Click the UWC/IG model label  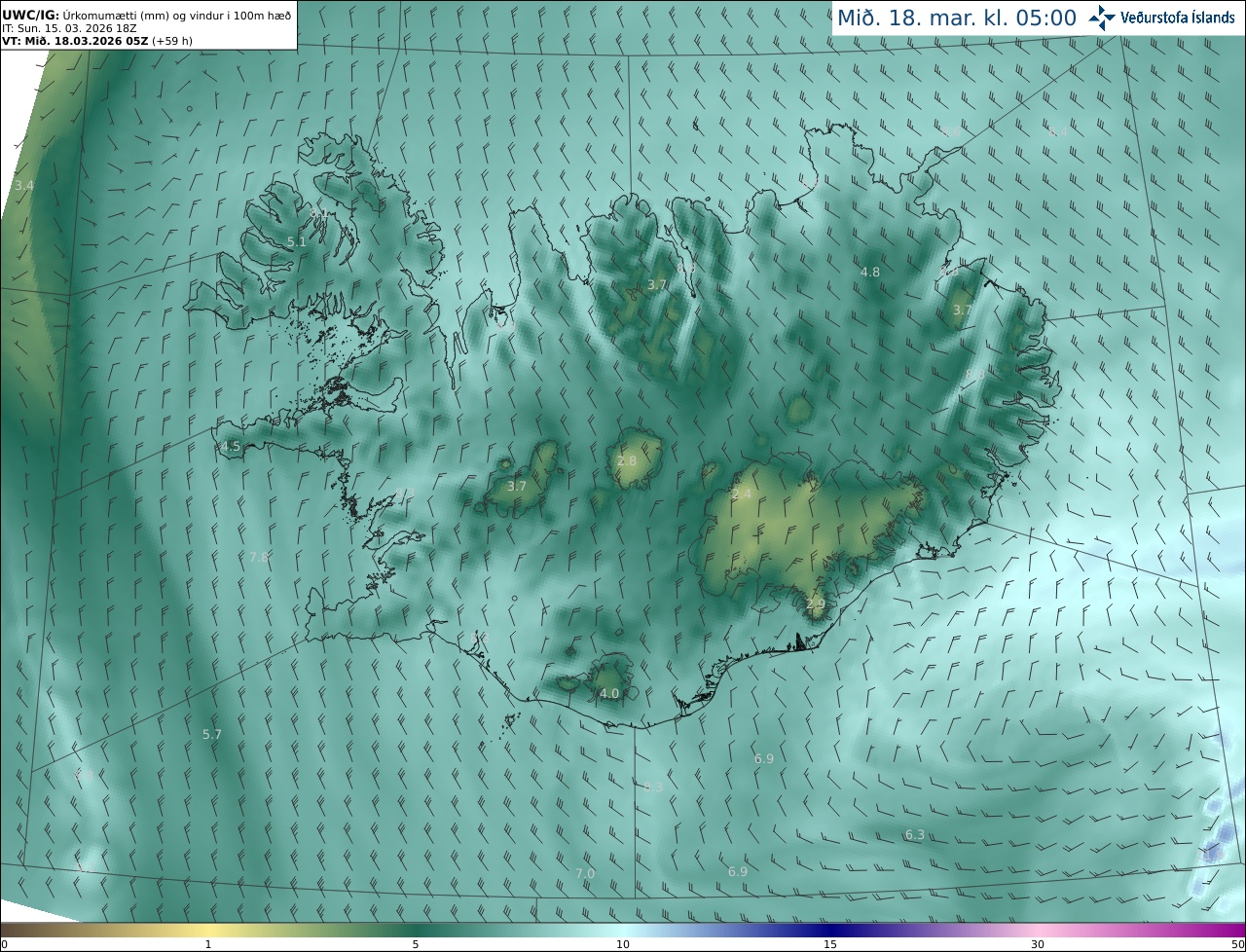(30, 15)
